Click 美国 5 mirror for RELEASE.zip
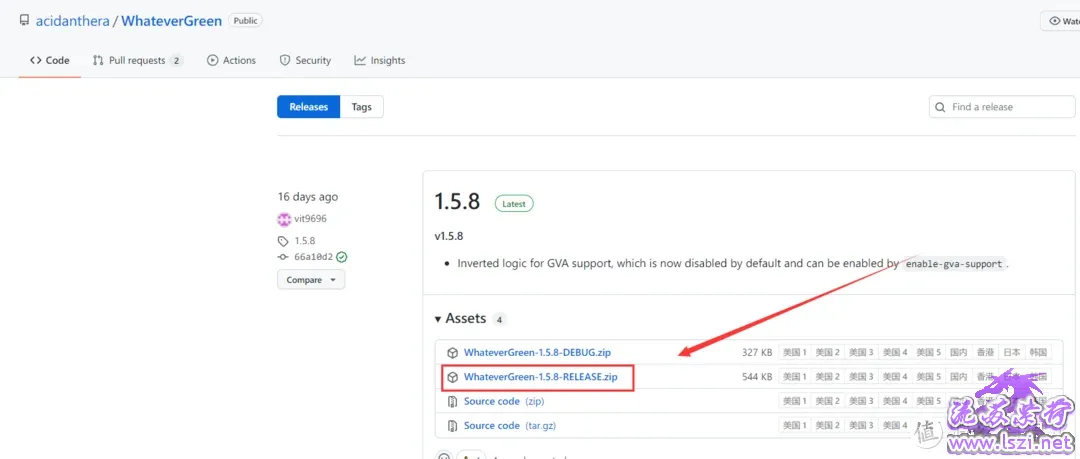The height and width of the screenshot is (459, 1080). click(929, 377)
